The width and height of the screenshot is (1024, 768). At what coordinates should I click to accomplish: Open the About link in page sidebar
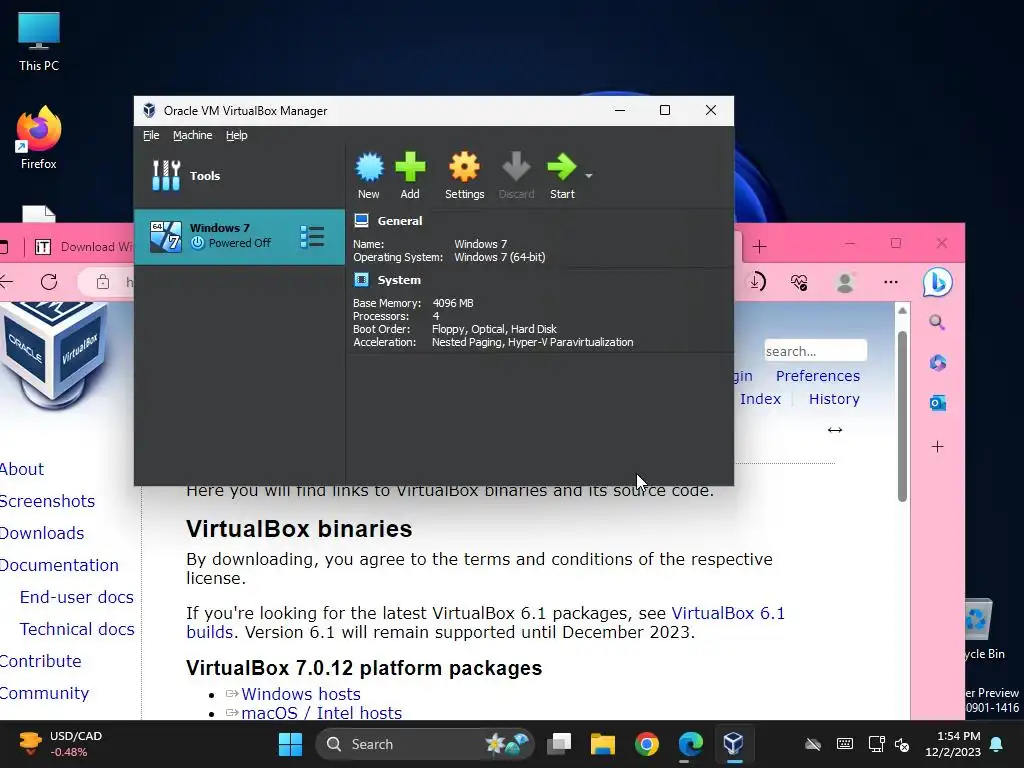click(x=22, y=470)
